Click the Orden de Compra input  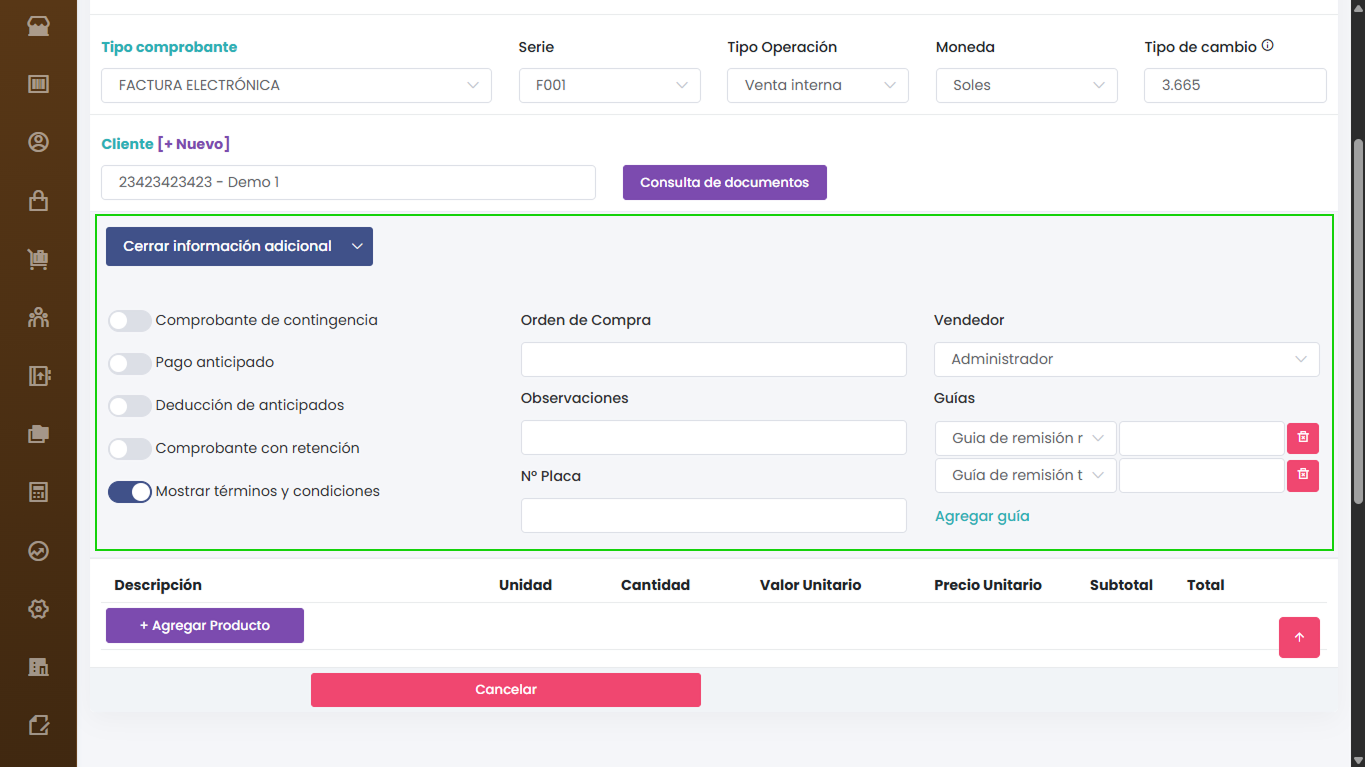(714, 359)
